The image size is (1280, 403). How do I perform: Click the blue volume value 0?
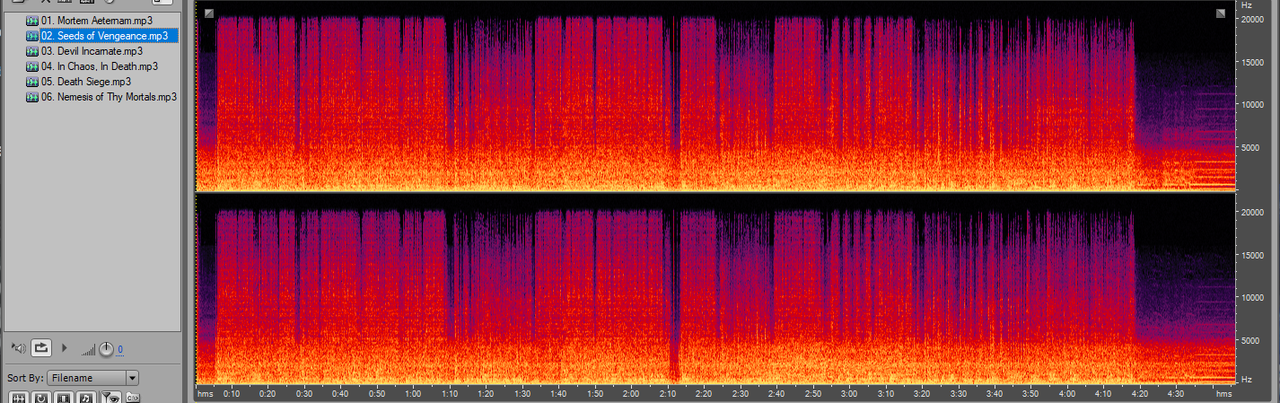tap(120, 349)
